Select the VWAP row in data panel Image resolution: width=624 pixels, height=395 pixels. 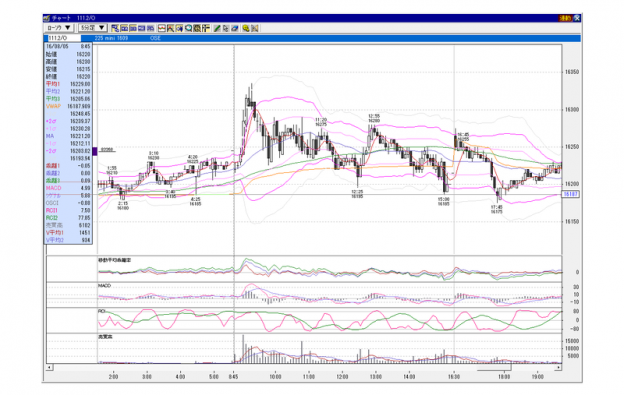(68, 106)
